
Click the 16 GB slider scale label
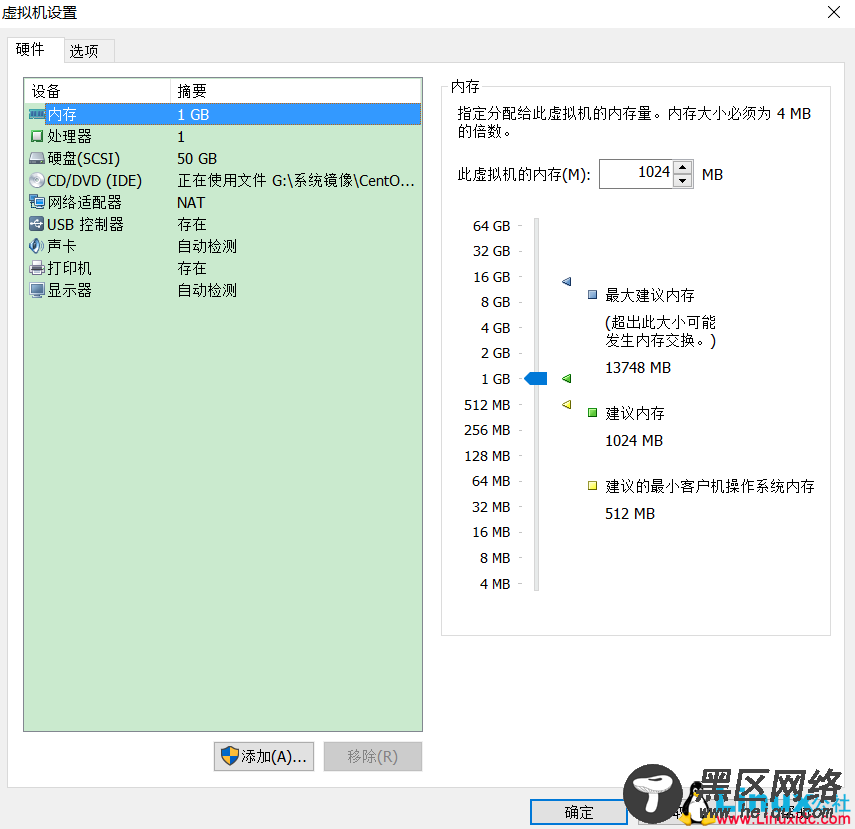(x=491, y=277)
